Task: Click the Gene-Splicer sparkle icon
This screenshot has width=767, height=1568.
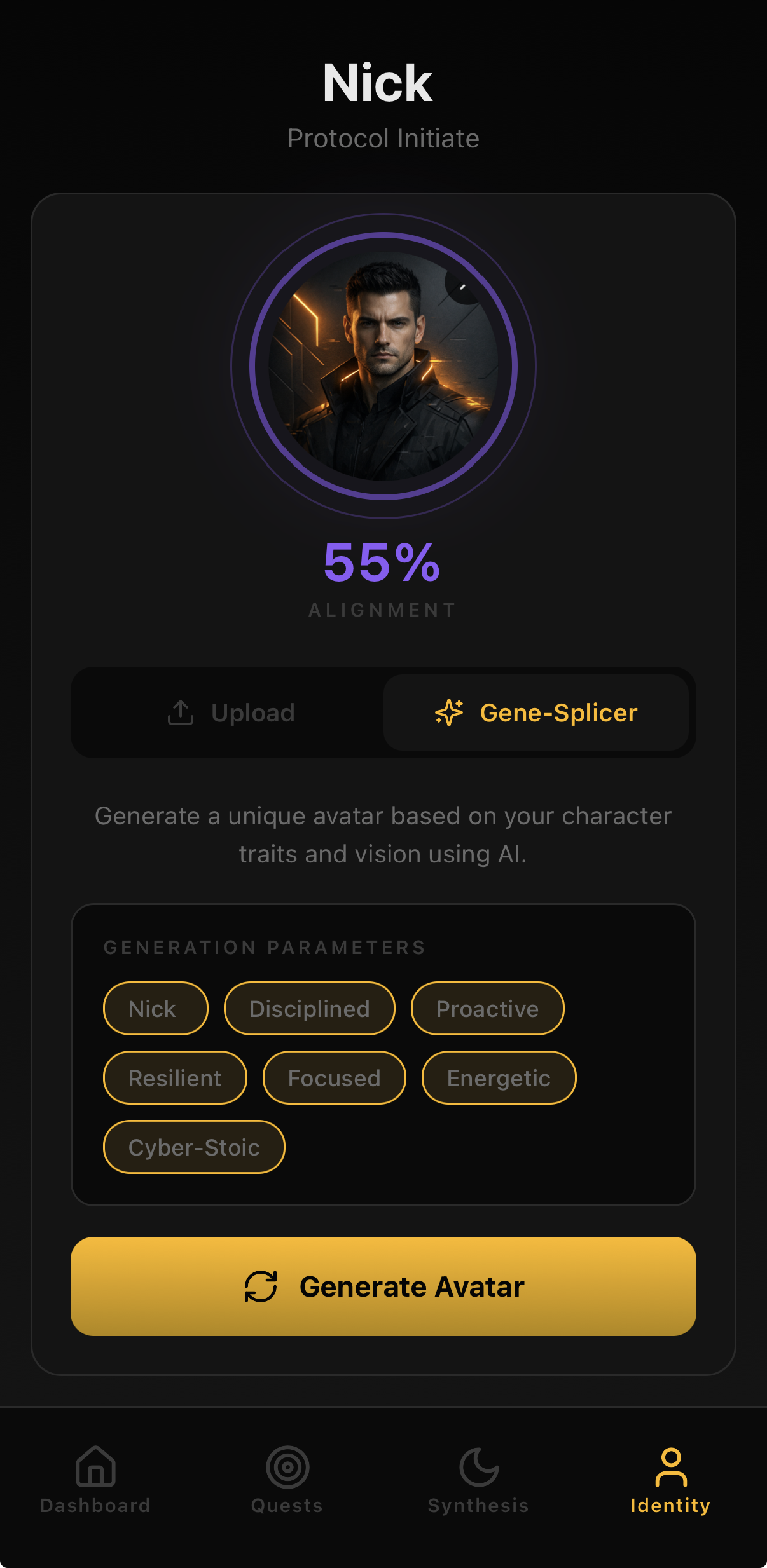Action: 449,712
